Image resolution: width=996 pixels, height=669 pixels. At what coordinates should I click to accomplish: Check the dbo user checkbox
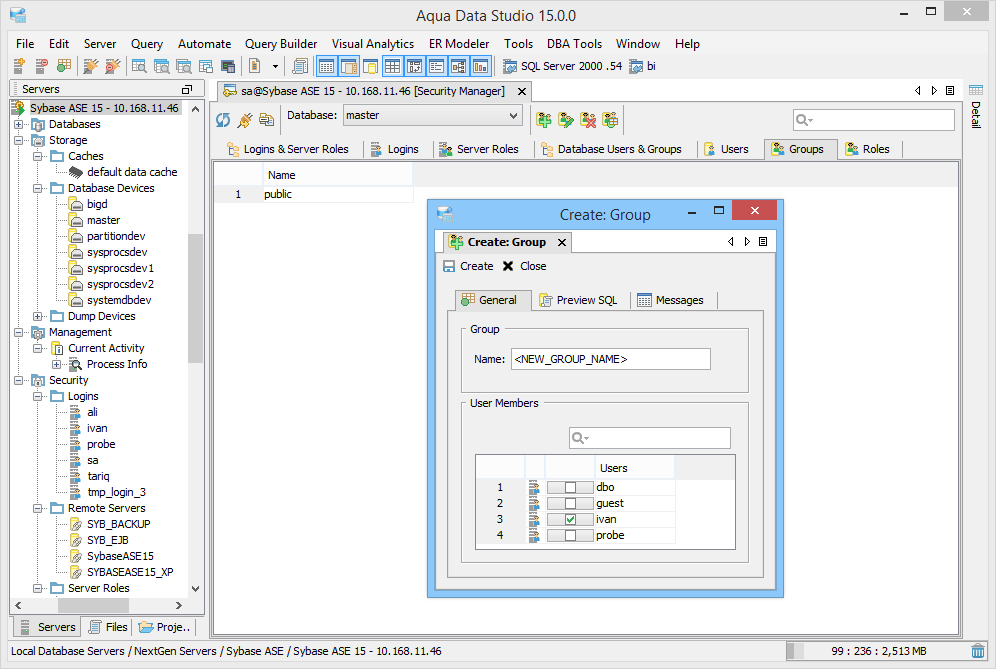click(570, 487)
